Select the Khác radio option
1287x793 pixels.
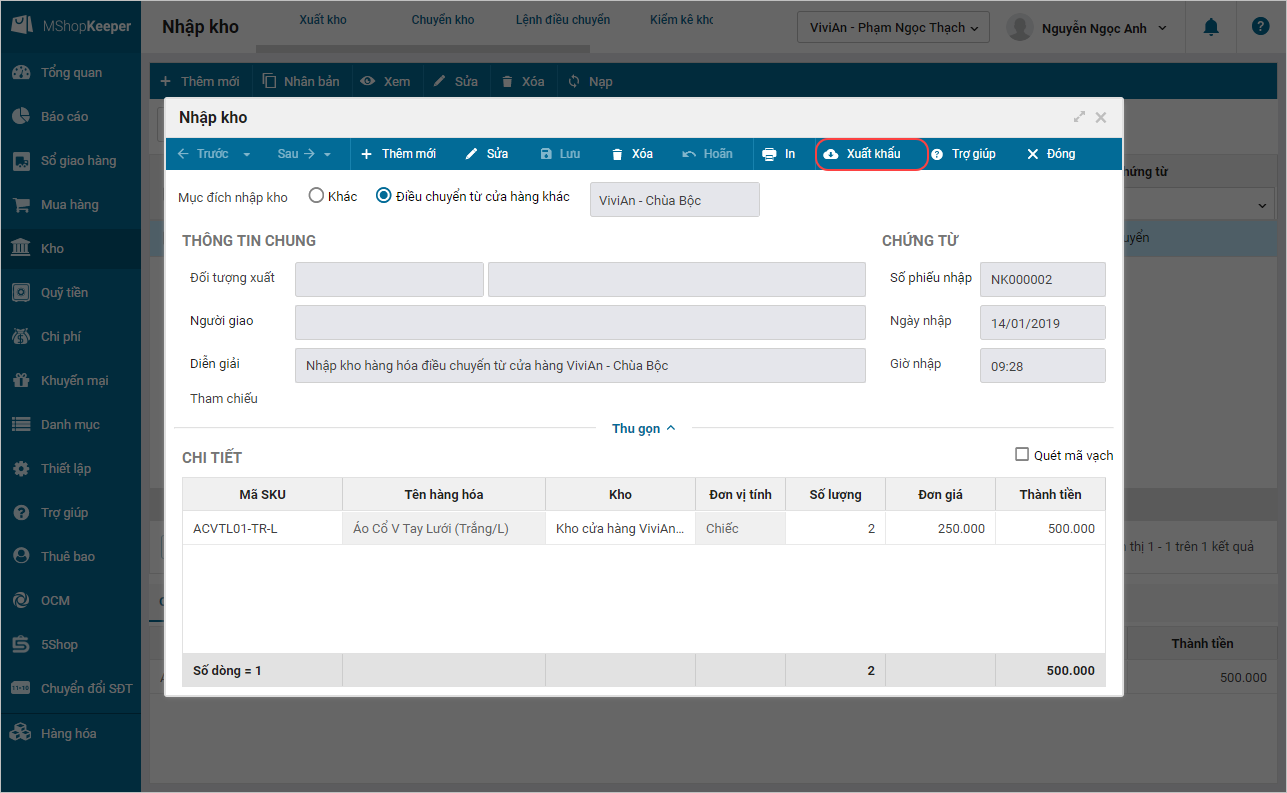tap(316, 196)
